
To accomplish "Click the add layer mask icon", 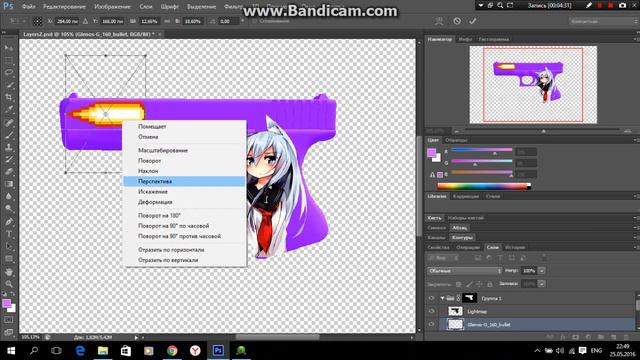I will point(576,337).
